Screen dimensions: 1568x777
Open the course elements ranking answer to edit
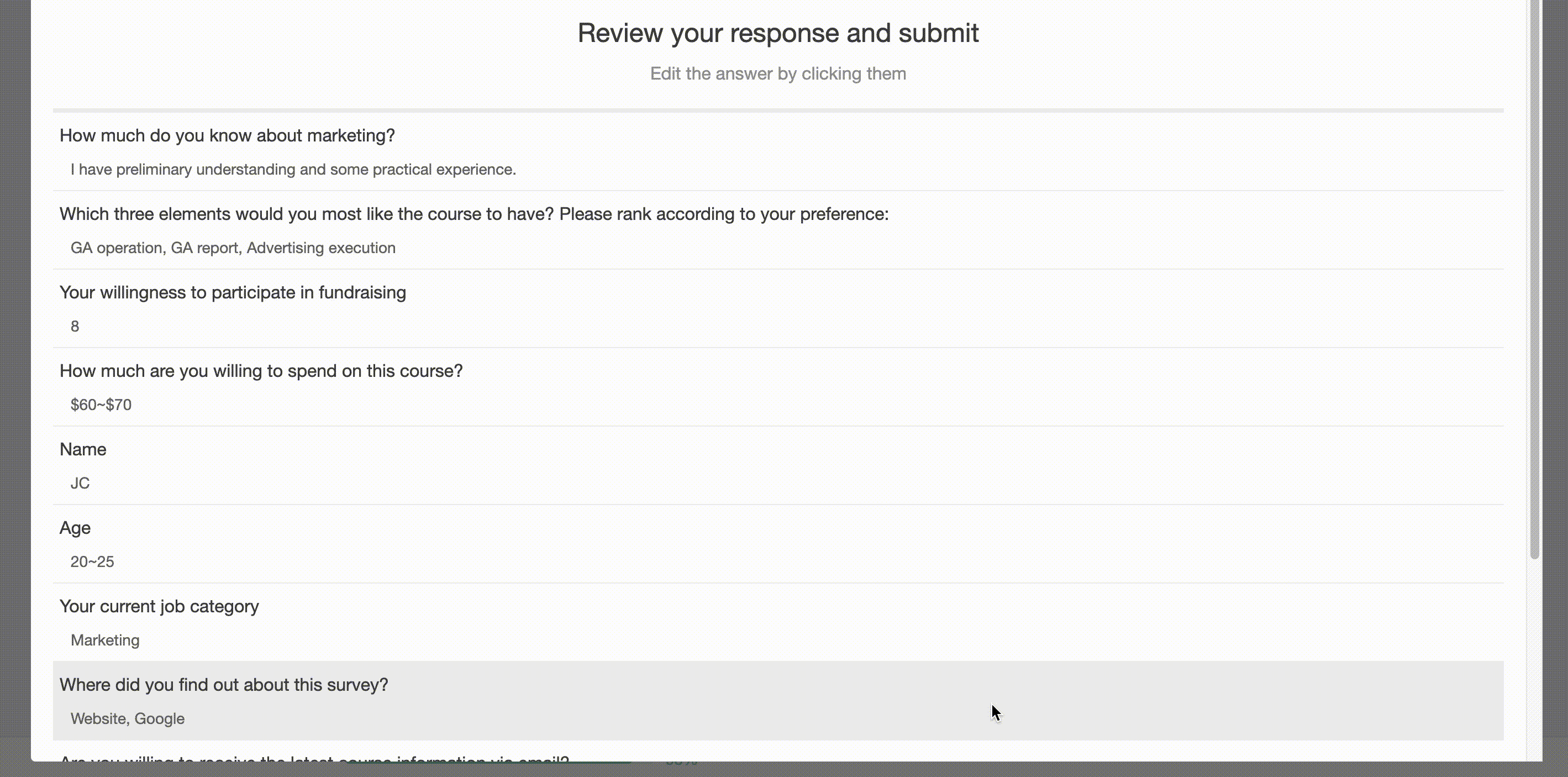pyautogui.click(x=473, y=214)
